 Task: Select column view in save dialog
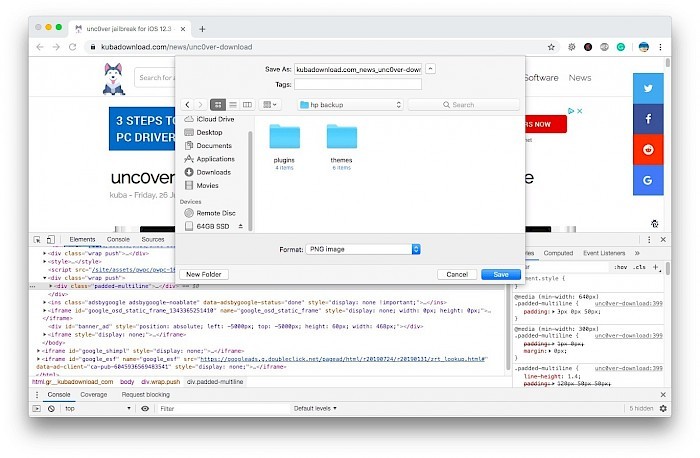(x=247, y=104)
